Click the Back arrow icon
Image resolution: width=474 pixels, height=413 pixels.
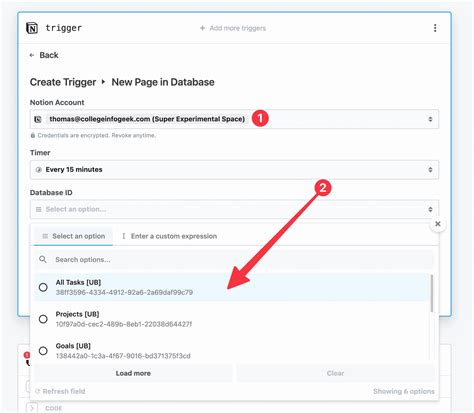pos(32,55)
